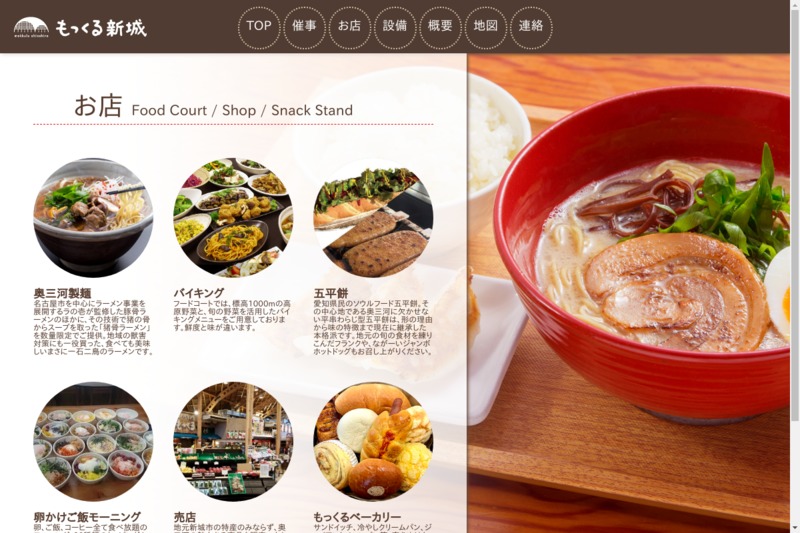Open the 売店 shop interior image
The width and height of the screenshot is (800, 533).
click(x=233, y=442)
